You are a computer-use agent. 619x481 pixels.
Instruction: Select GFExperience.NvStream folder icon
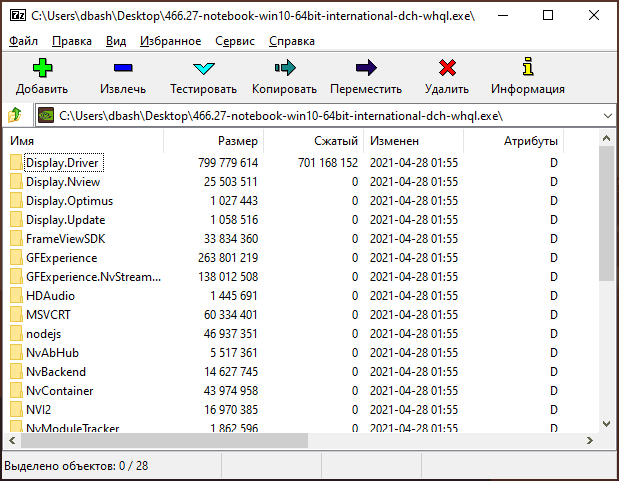point(16,276)
